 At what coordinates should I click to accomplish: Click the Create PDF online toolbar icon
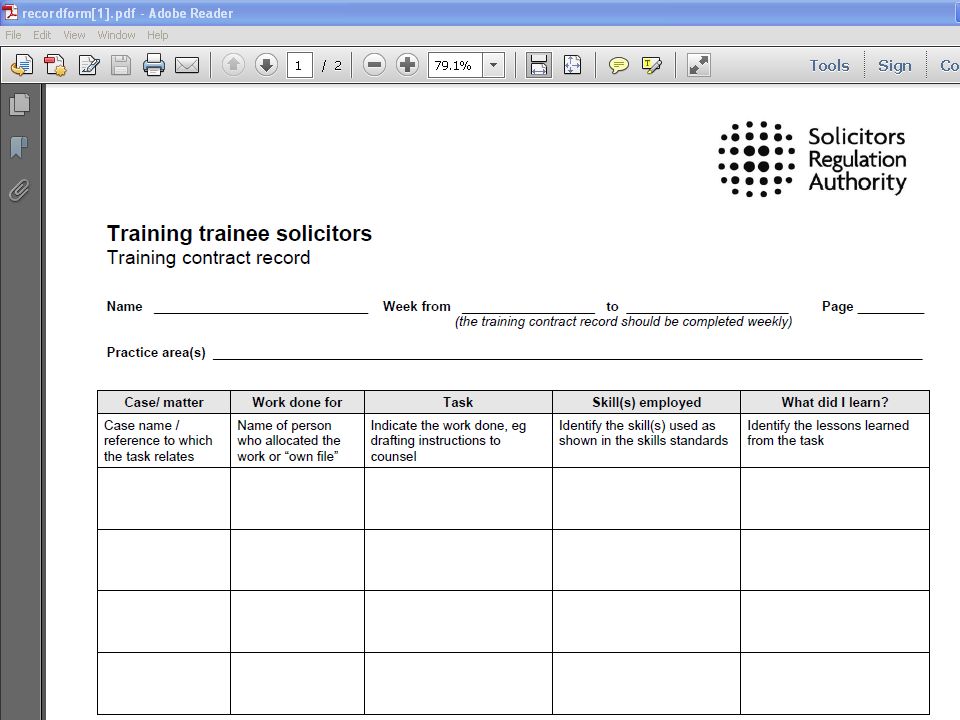22,65
